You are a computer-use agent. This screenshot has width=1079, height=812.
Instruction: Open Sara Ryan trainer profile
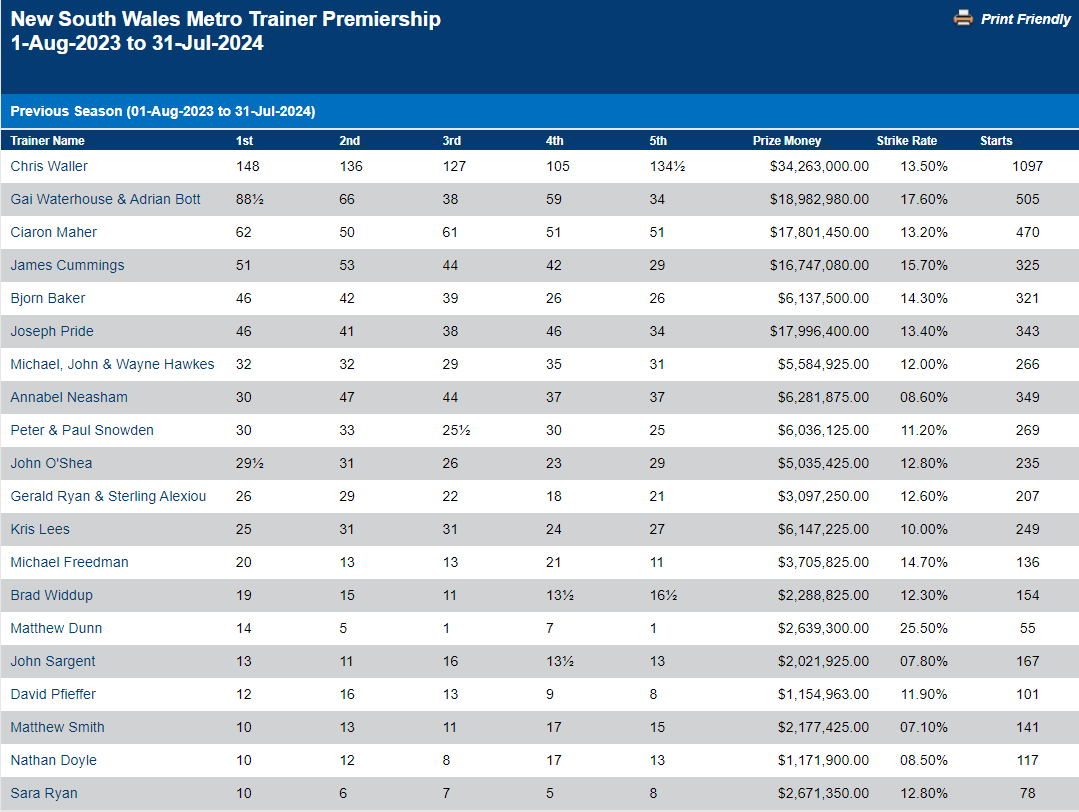point(44,793)
